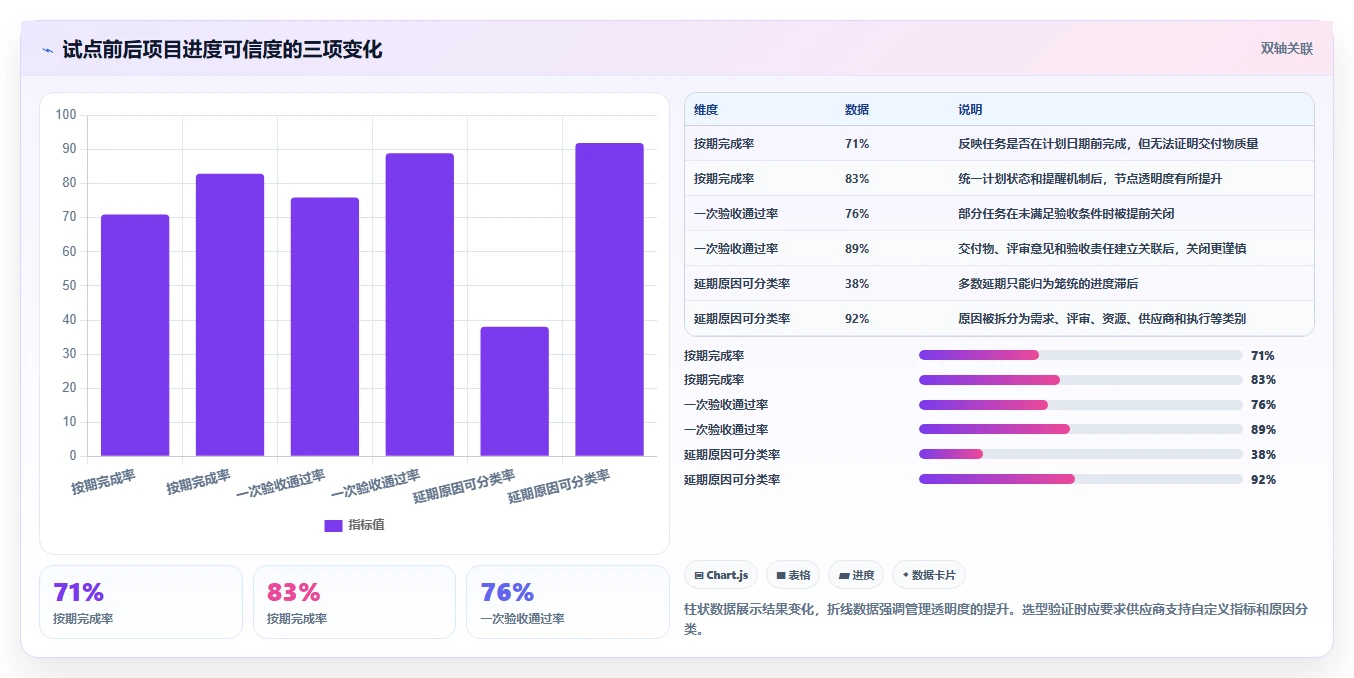Click the shortest chart bar, value 38
The height and width of the screenshot is (678, 1354).
[x=515, y=391]
